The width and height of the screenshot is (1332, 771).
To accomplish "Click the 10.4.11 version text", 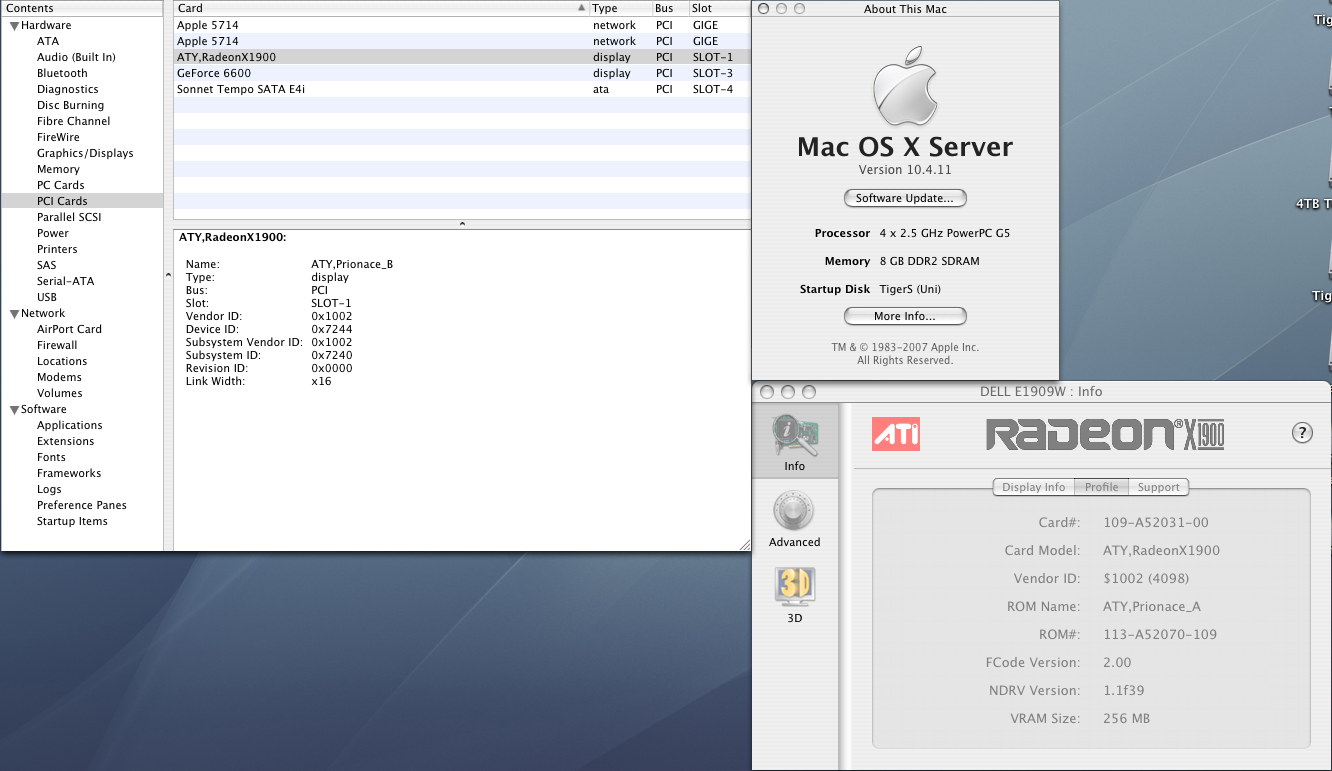I will 929,170.
